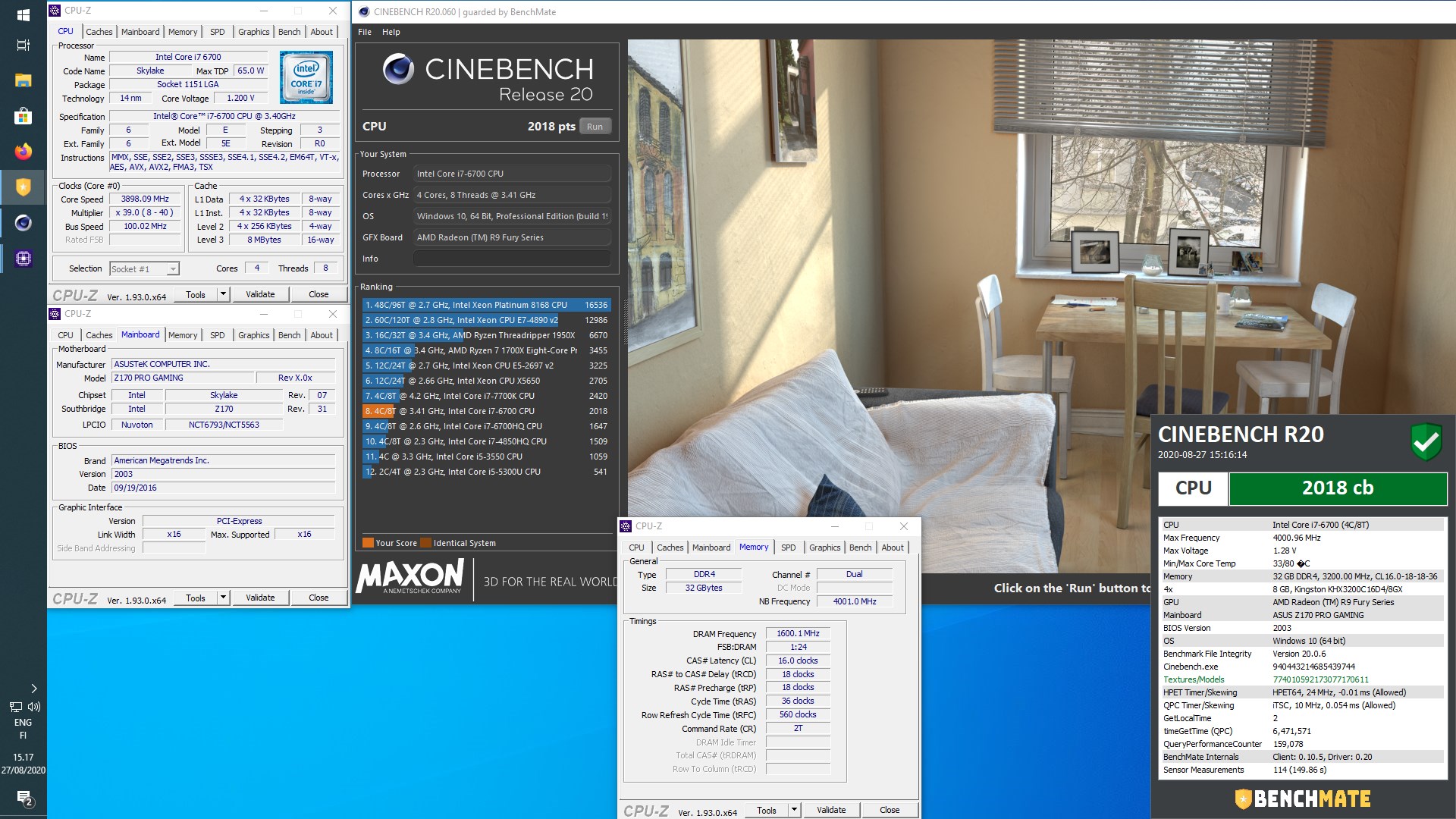Show hidden system tray icons
1456x819 pixels.
tap(33, 689)
